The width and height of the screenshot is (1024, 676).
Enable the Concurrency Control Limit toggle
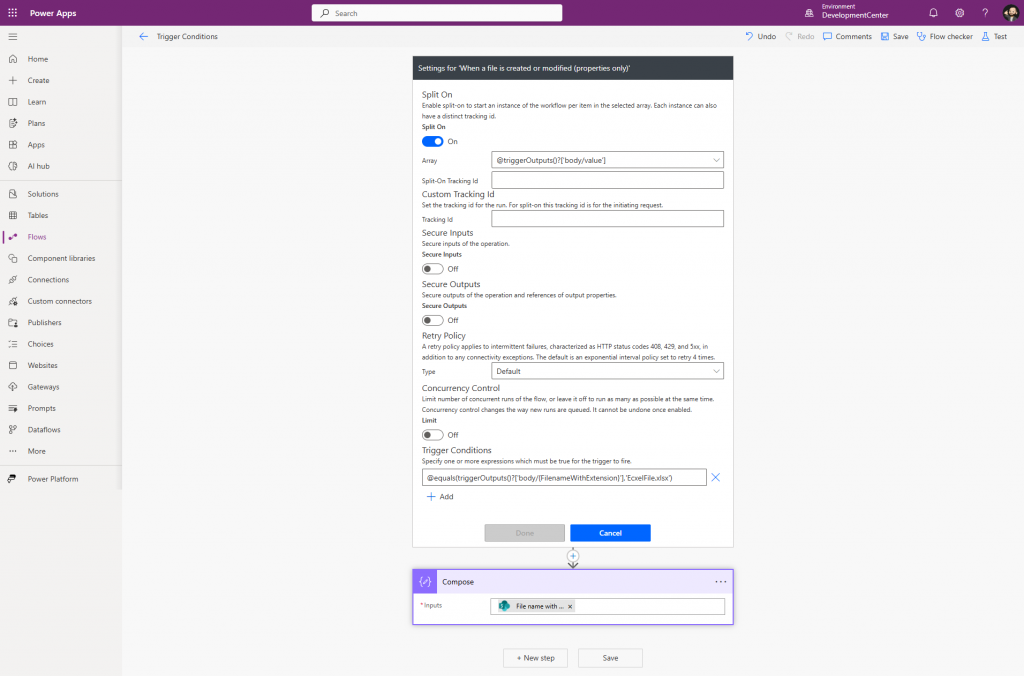click(432, 434)
